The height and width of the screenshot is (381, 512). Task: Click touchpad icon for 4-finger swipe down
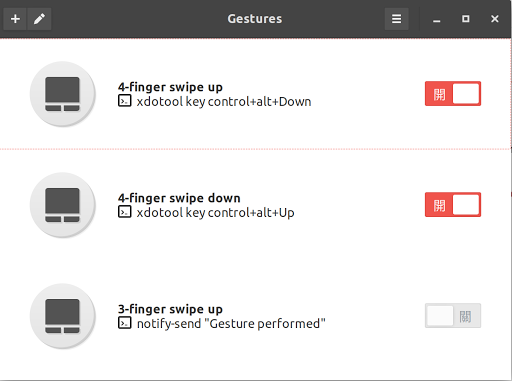click(x=63, y=205)
